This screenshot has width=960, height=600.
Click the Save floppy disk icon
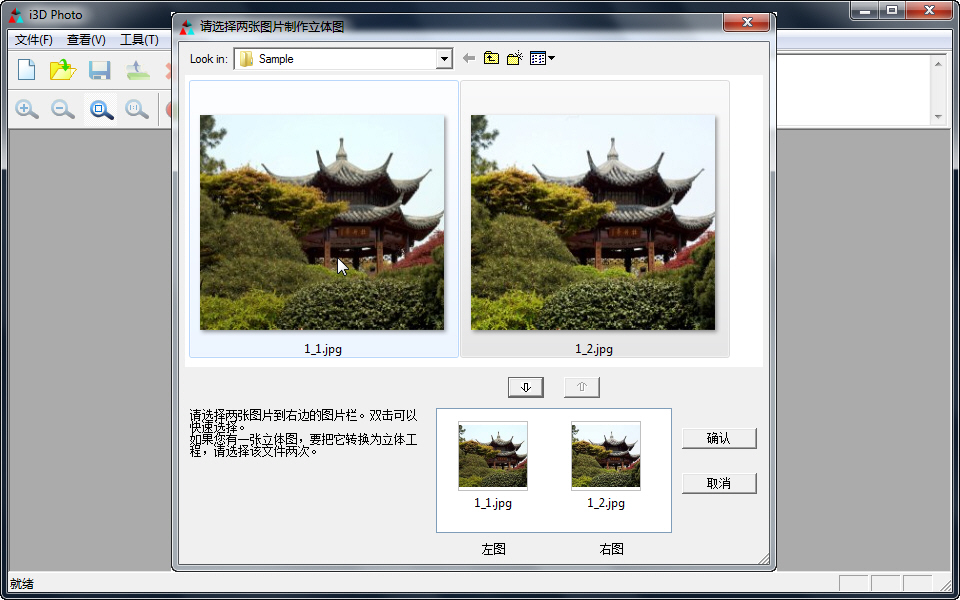coord(99,70)
